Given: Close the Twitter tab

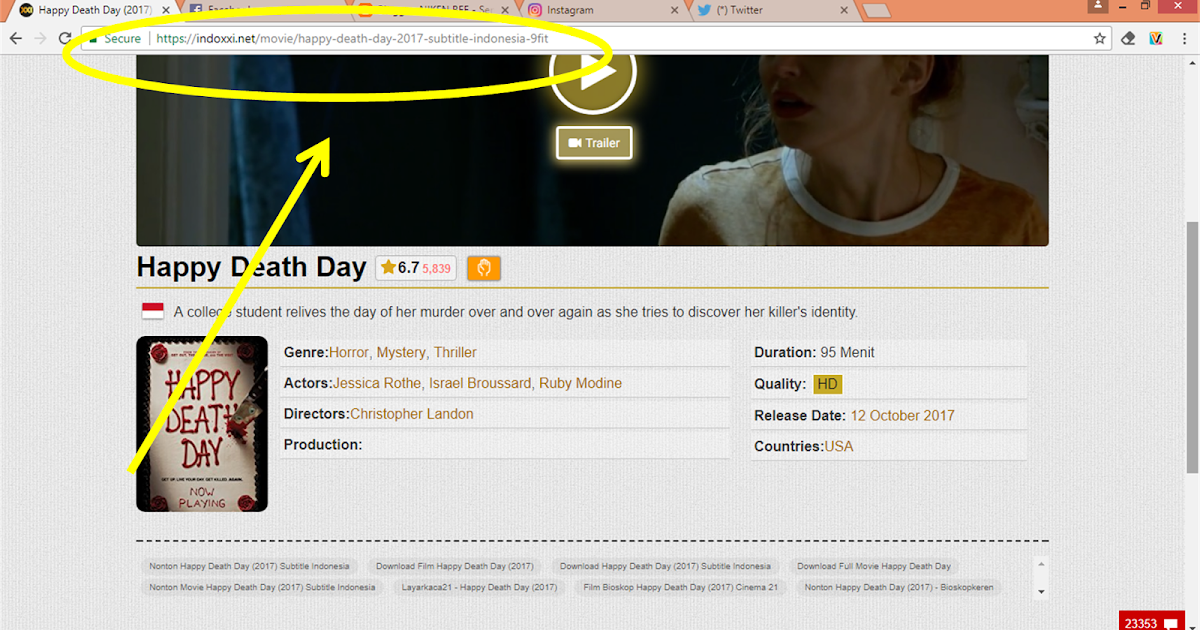Looking at the screenshot, I should pos(844,10).
